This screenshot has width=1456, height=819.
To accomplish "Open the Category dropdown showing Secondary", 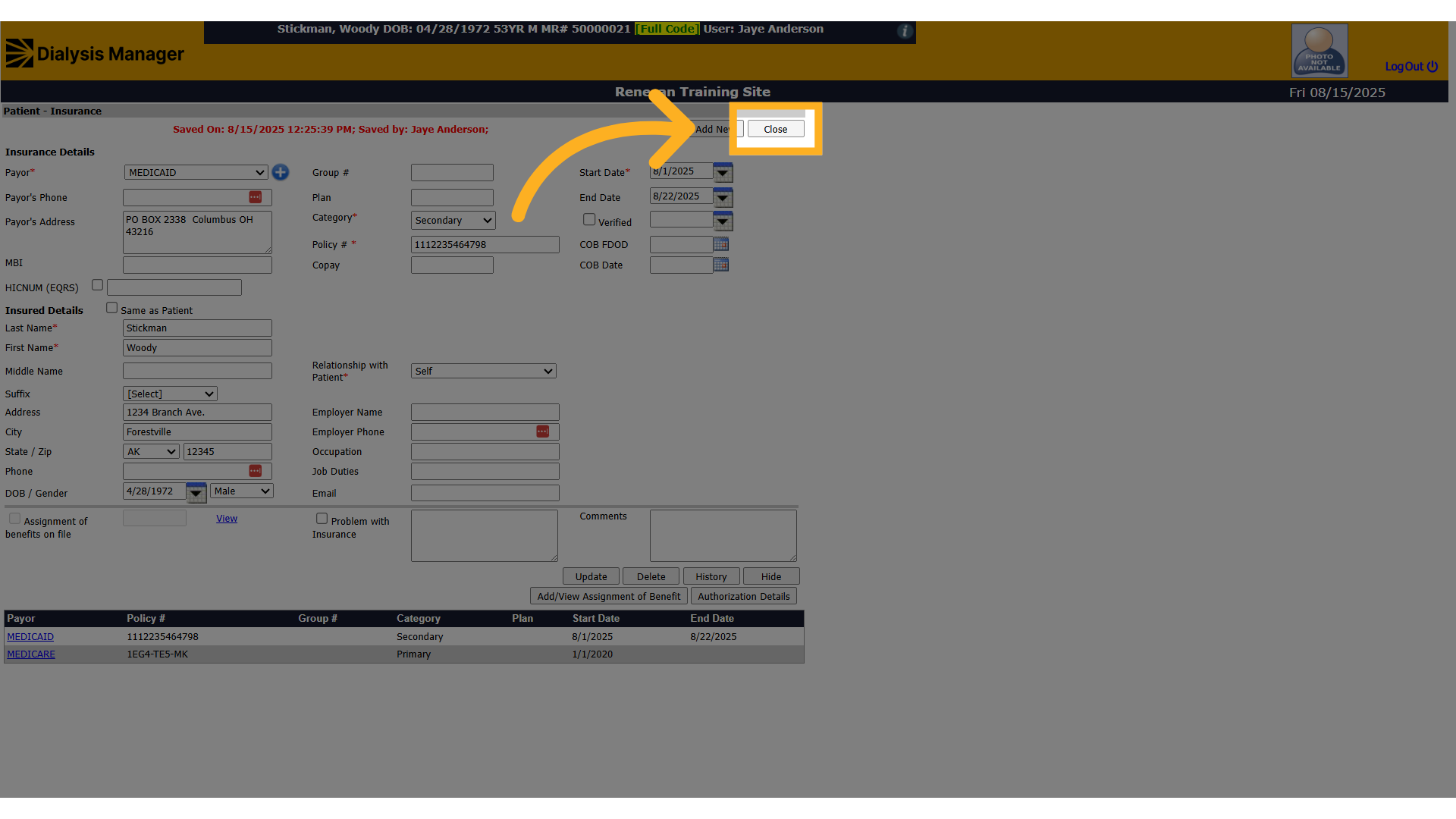I will [x=453, y=220].
